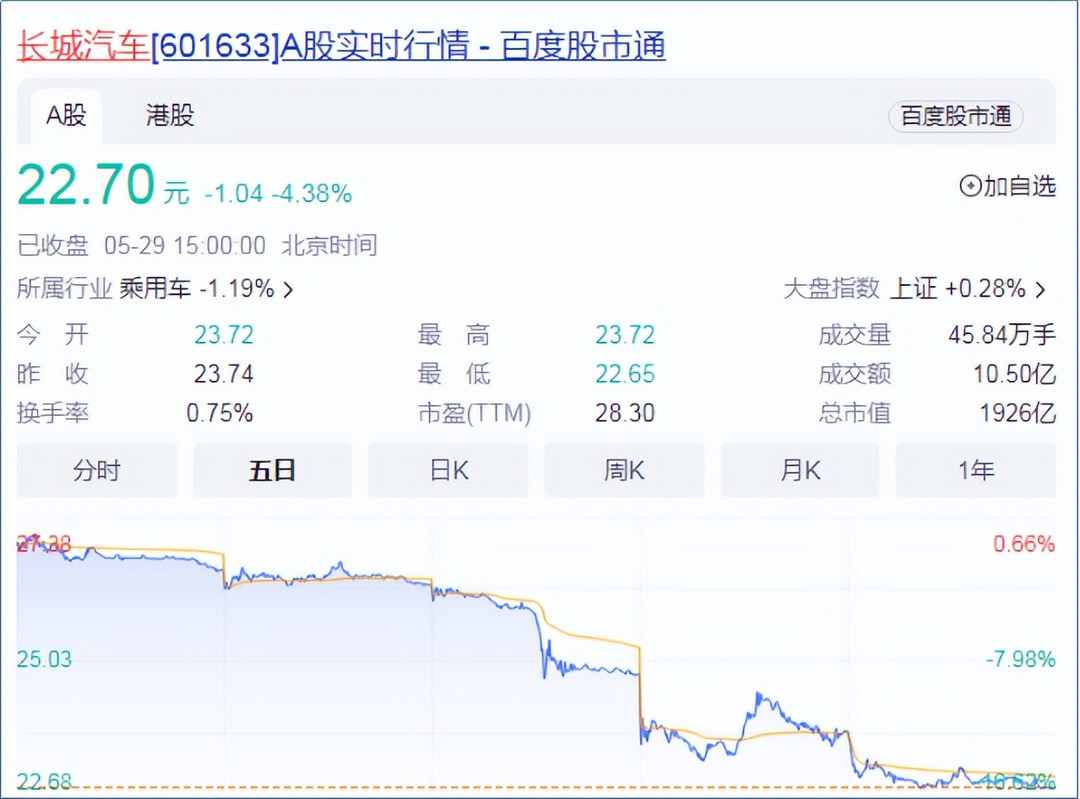Switch to the A股 tab
This screenshot has width=1080, height=799.
click(66, 115)
